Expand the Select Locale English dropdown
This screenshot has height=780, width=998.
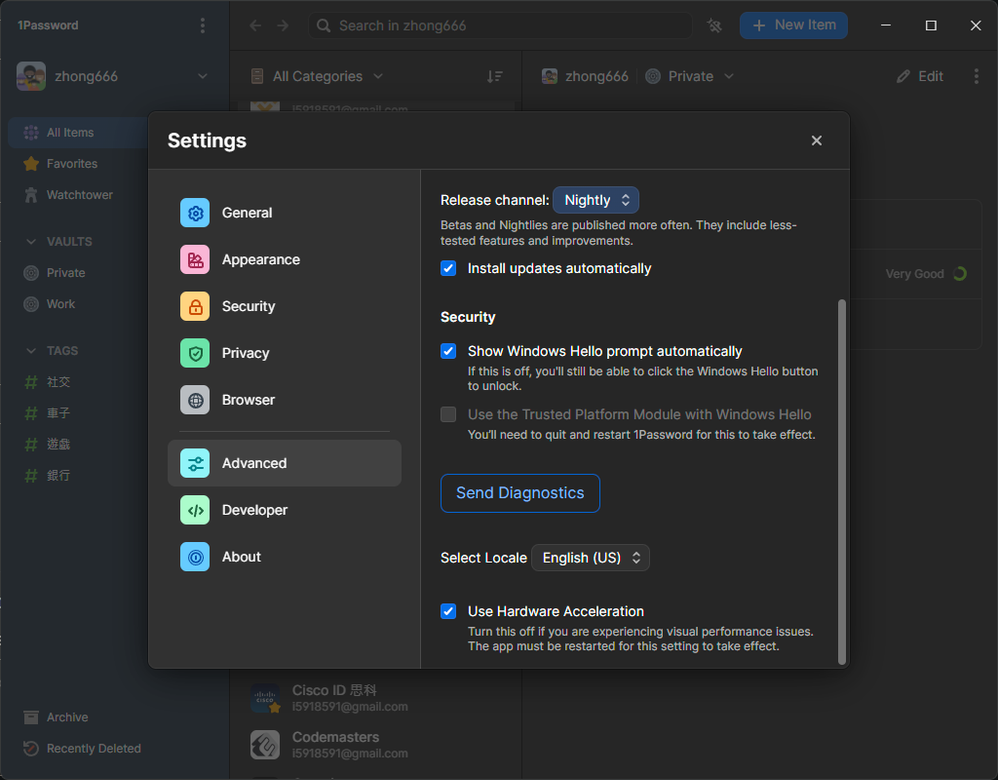[x=590, y=558]
